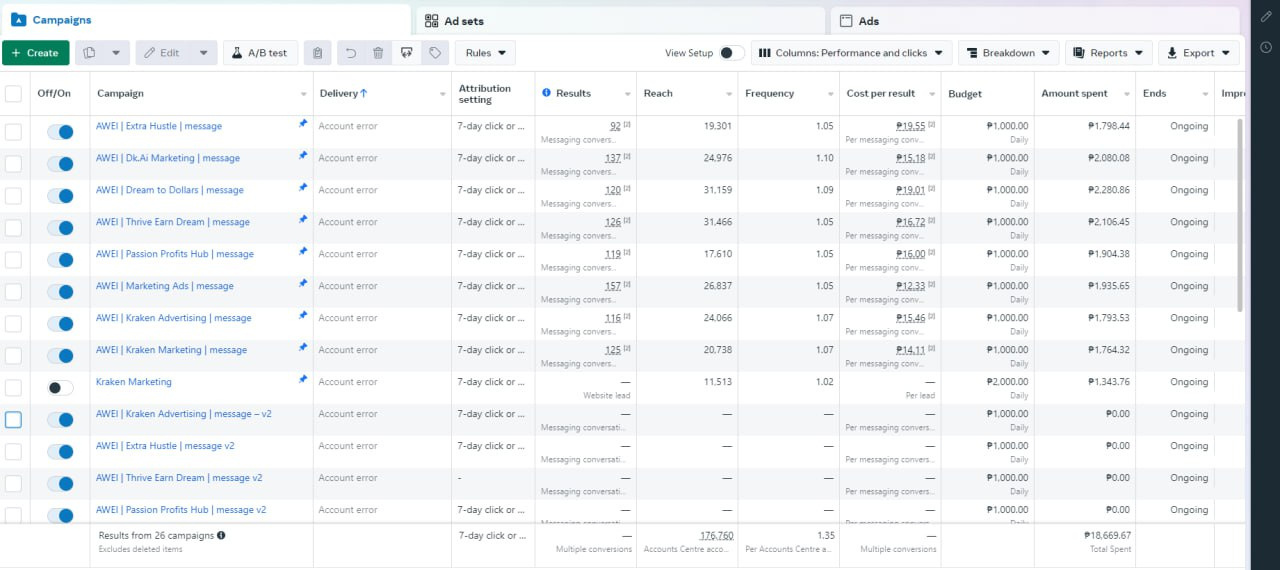Click the duplicate campaign icon
This screenshot has height=570, width=1280.
coord(90,53)
